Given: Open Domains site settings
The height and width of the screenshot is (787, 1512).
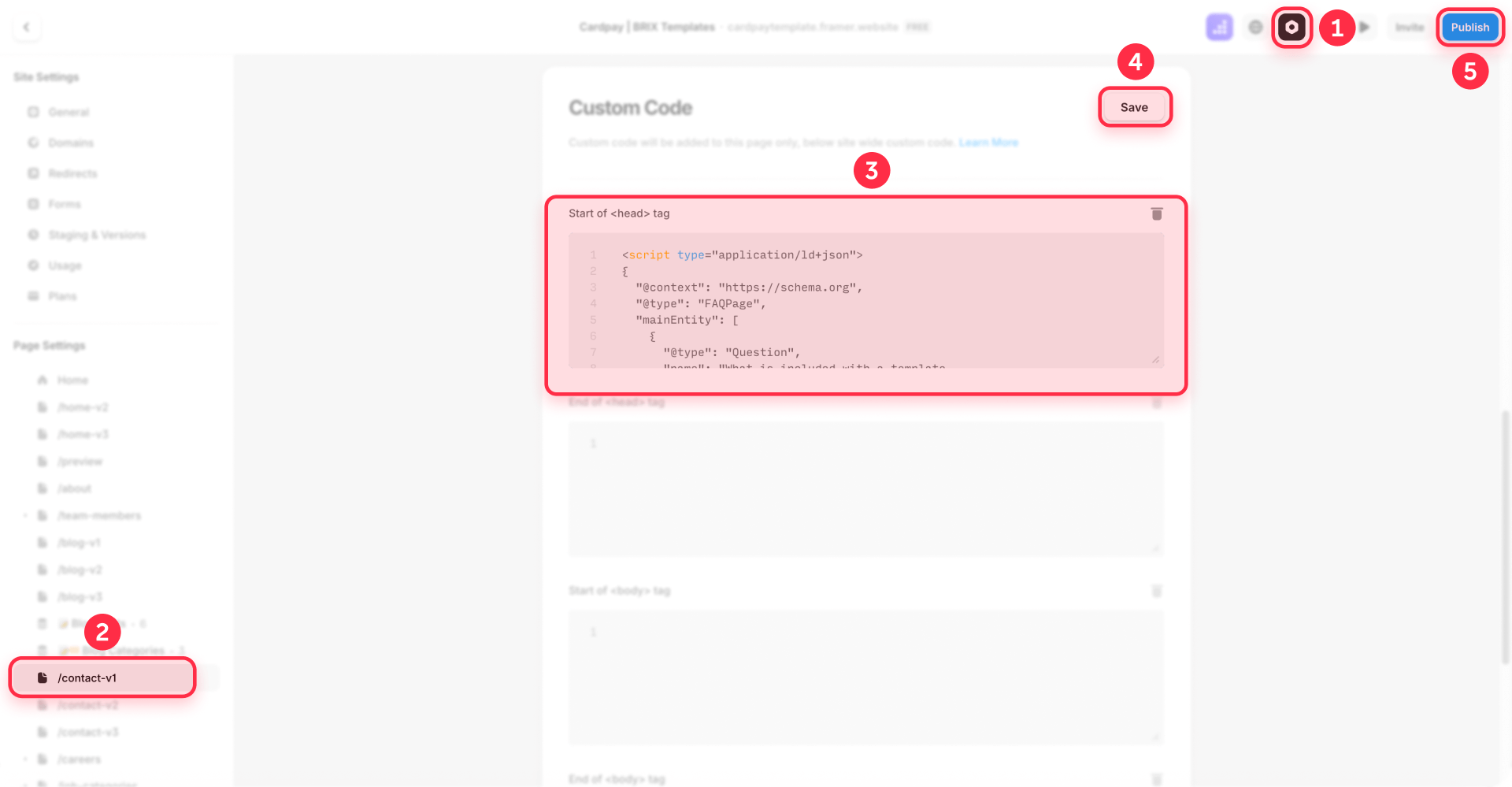Looking at the screenshot, I should 71,143.
